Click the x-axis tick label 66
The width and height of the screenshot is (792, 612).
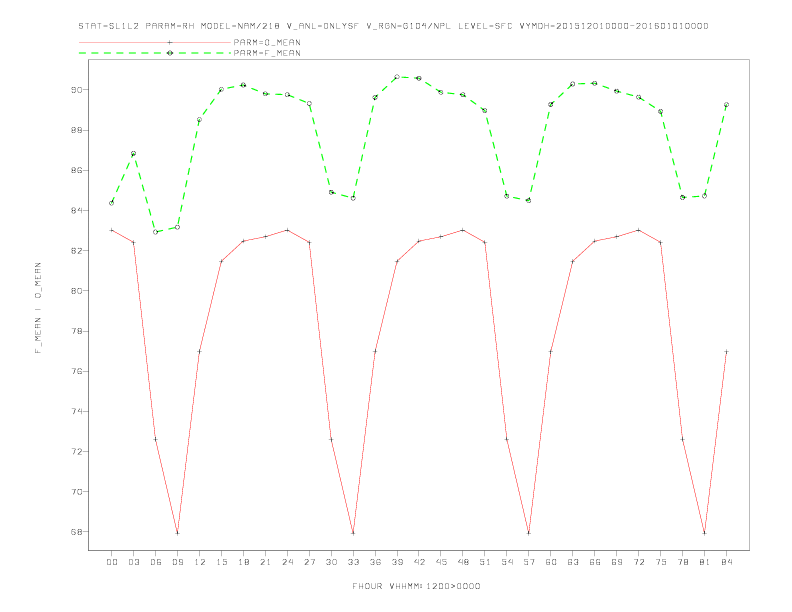pos(595,562)
